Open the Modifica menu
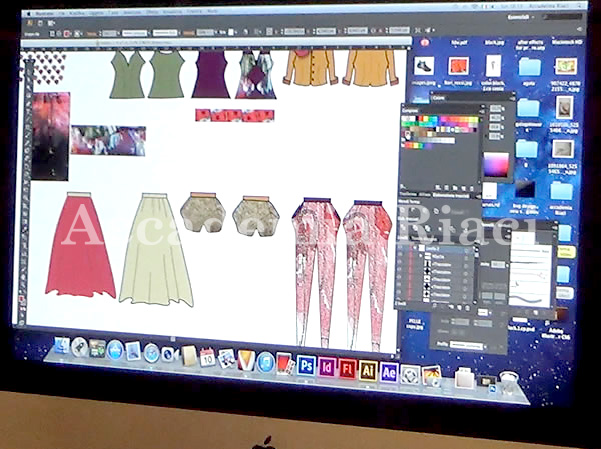Screen dimensions: 601x449 pyautogui.click(x=77, y=13)
